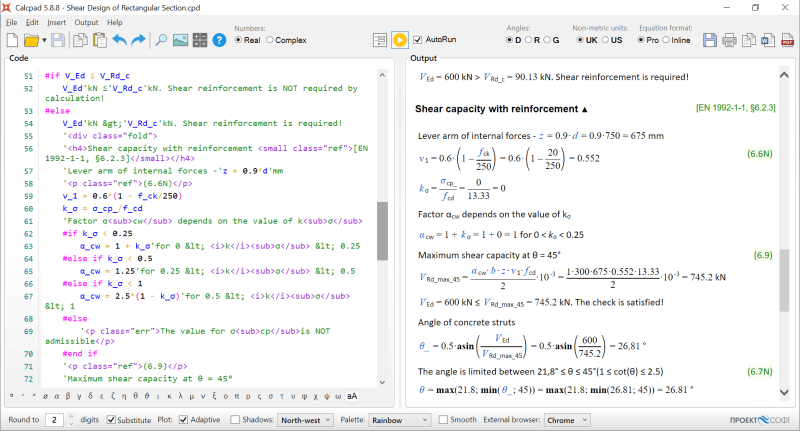Click the Round to digits field
The width and height of the screenshot is (800, 431).
pyautogui.click(x=54, y=420)
